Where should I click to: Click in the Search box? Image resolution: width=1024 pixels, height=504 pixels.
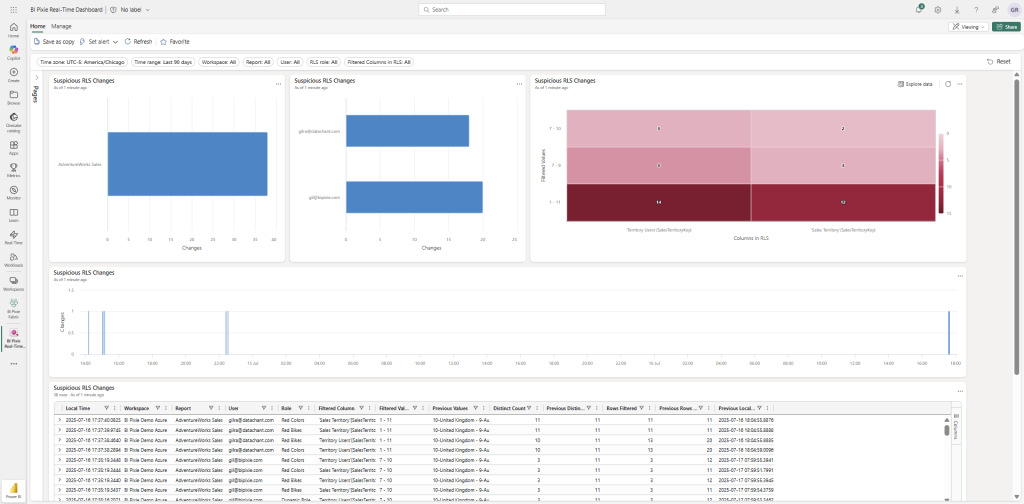tap(511, 9)
